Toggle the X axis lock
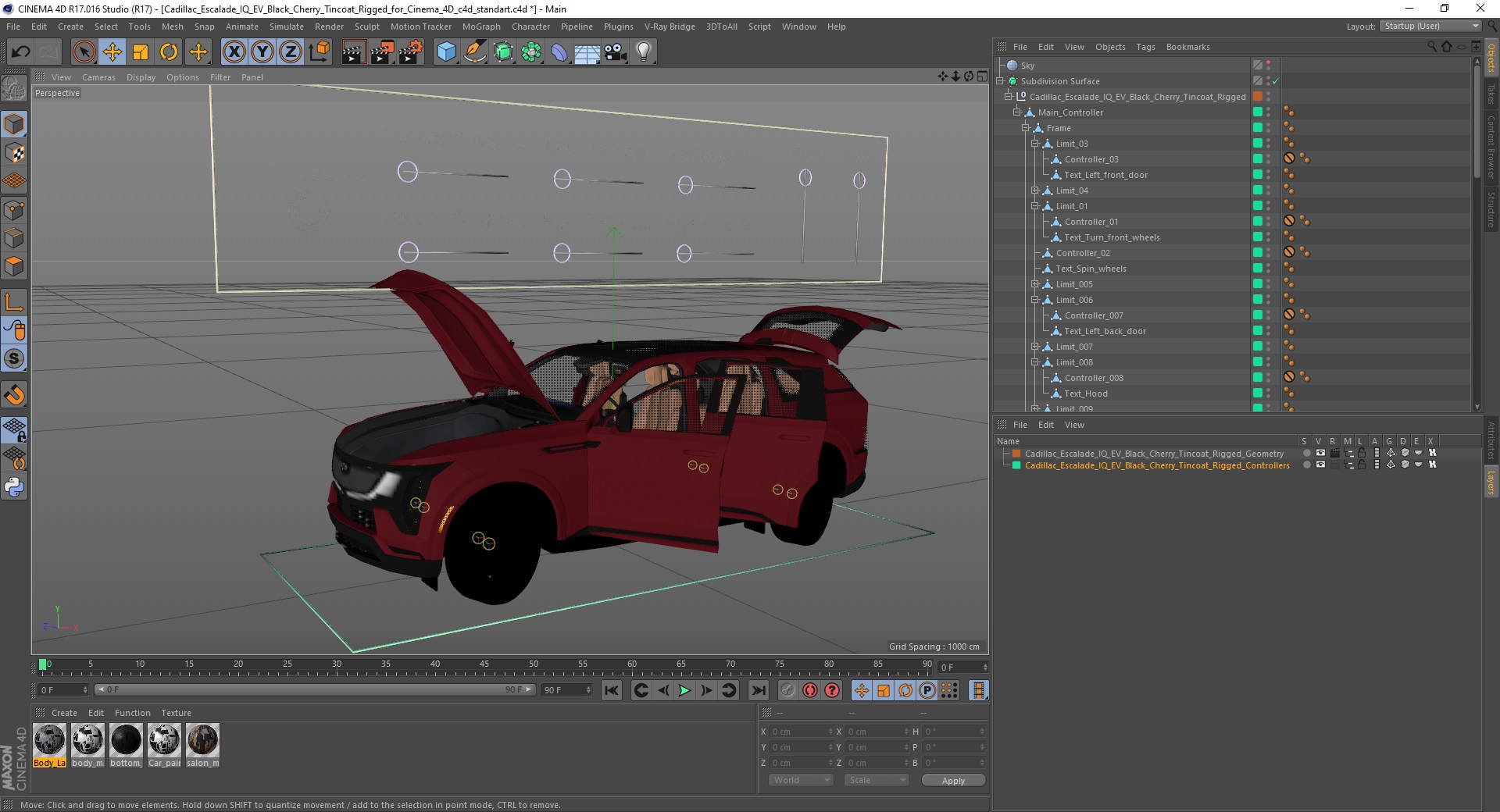 pyautogui.click(x=234, y=52)
